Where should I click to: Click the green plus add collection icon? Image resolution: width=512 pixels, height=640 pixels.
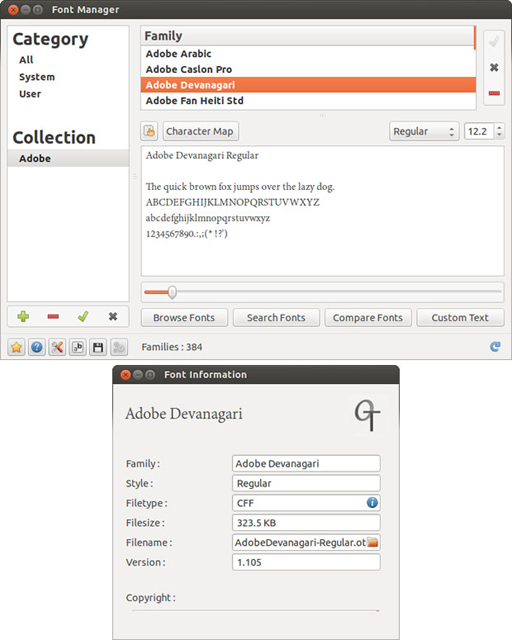23,316
